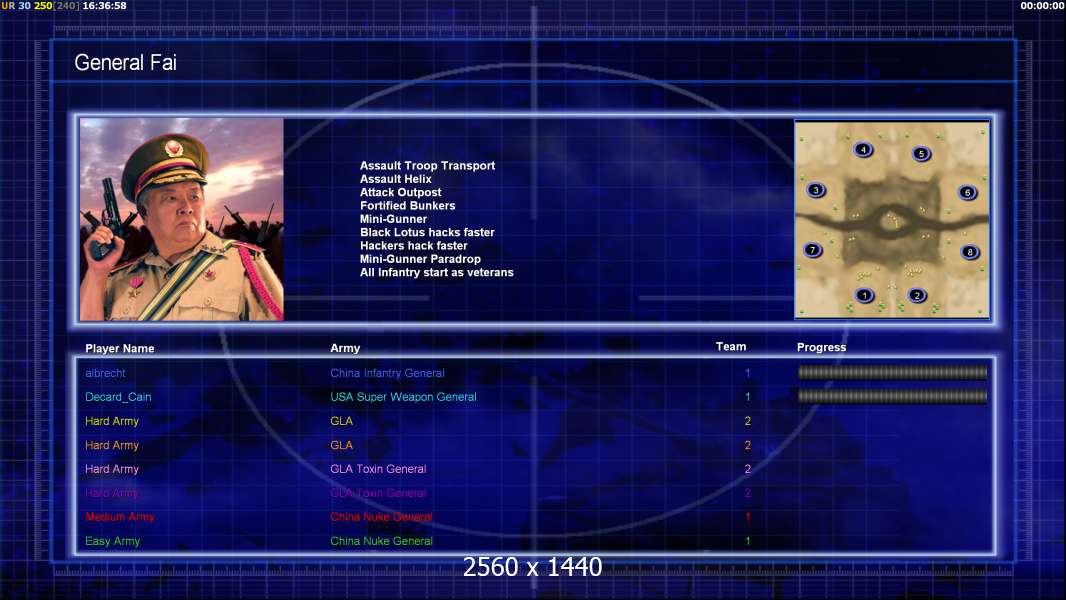
Task: Click 'Fortified Bunkers' ability text
Action: 408,205
